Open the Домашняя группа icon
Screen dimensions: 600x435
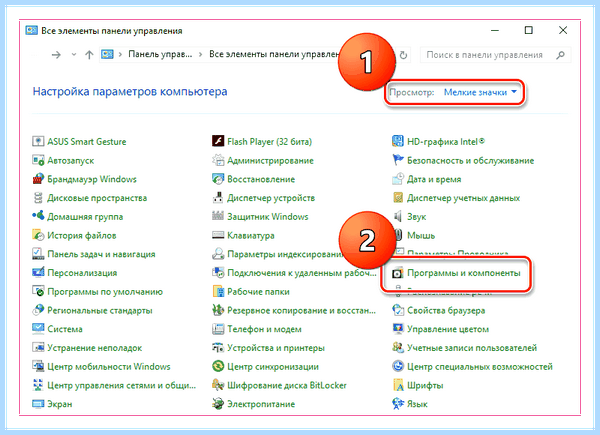(x=38, y=217)
